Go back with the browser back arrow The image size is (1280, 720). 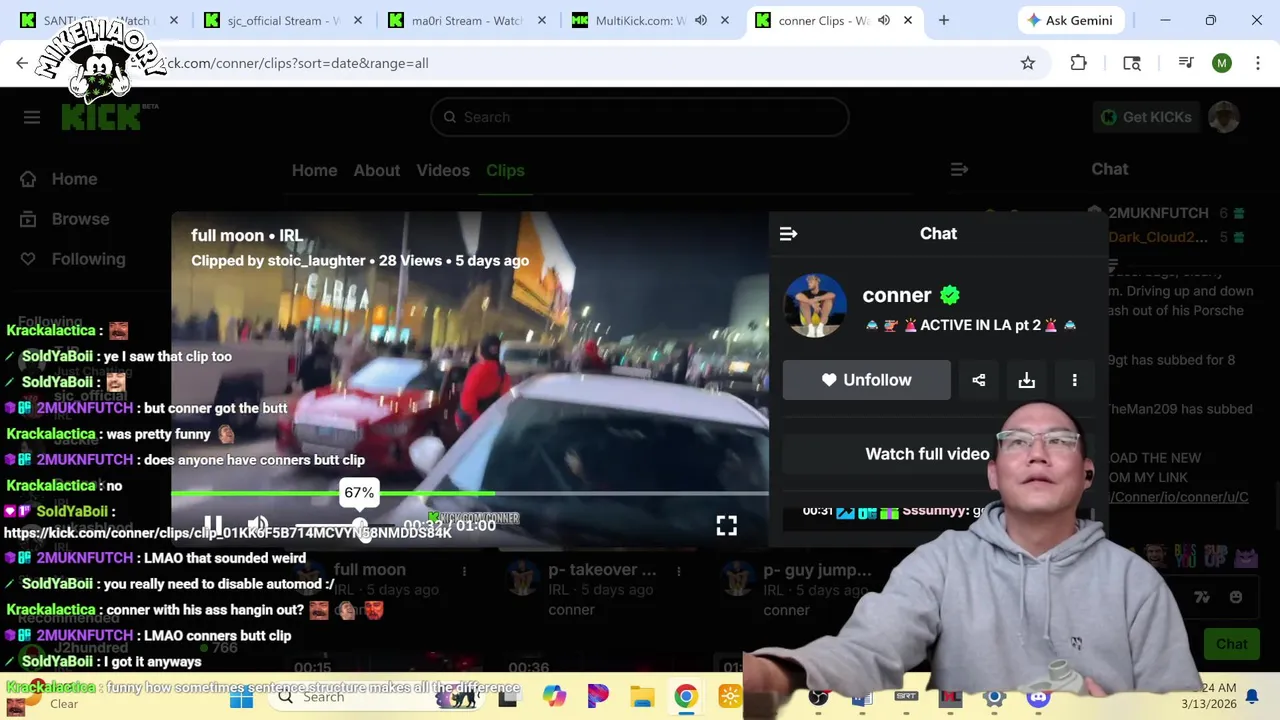22,63
